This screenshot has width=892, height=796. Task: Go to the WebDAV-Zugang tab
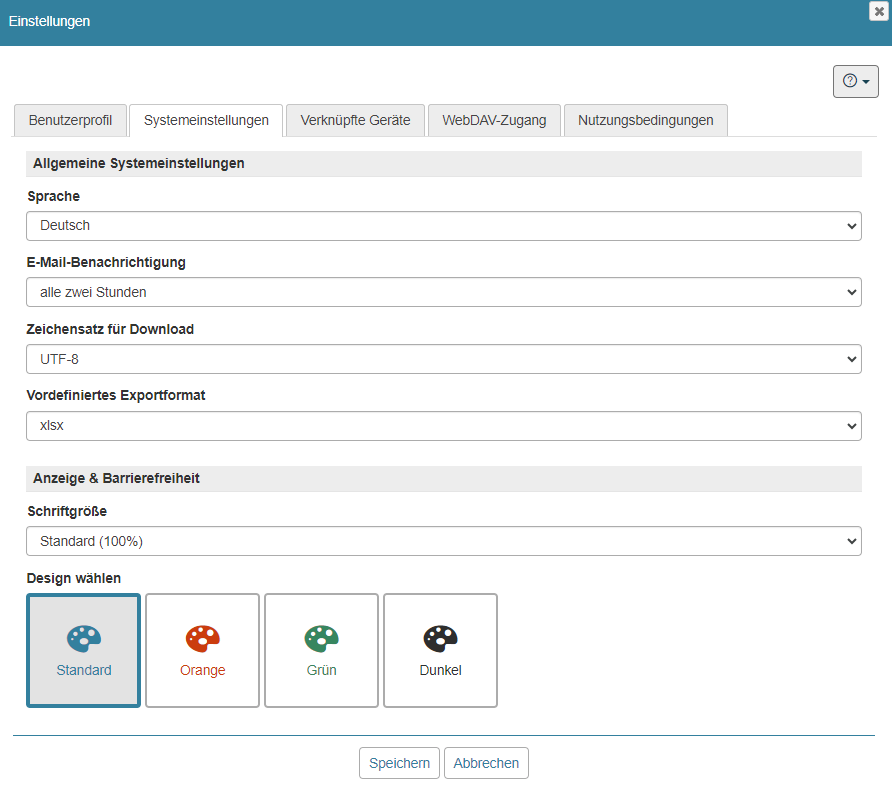click(x=494, y=120)
